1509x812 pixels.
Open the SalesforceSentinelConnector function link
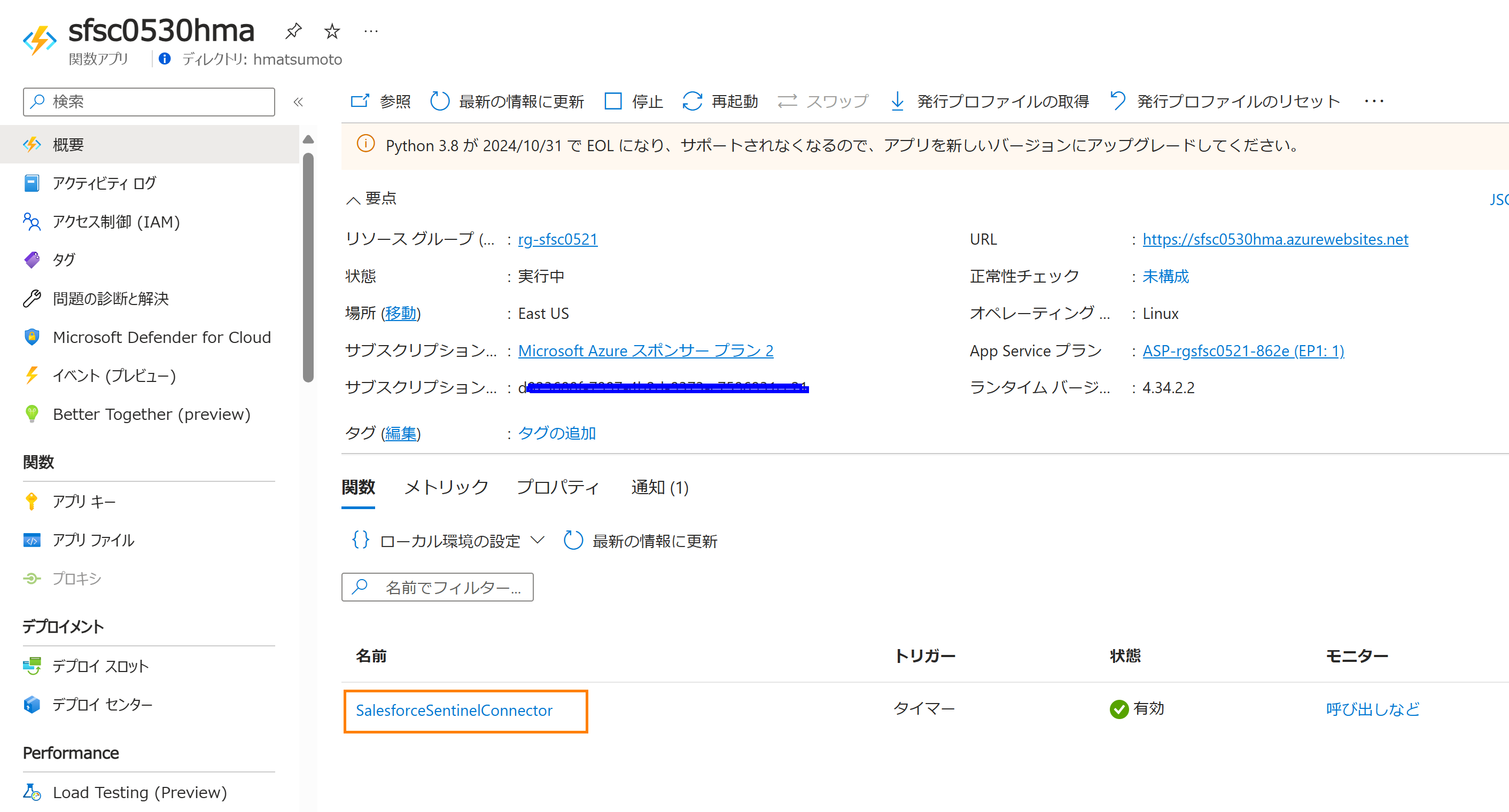click(454, 710)
